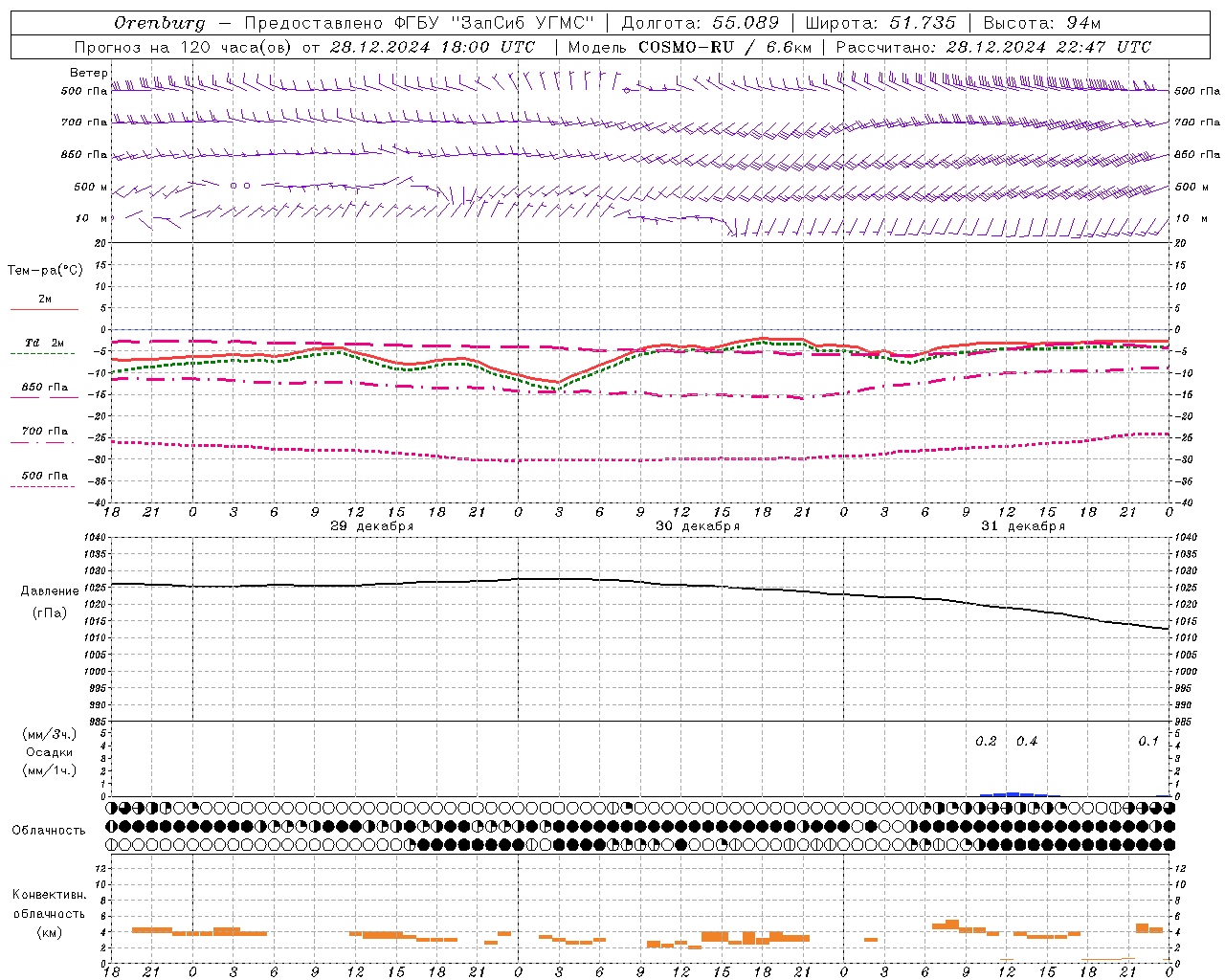Click the 0.1 precipitation amount value
This screenshot has height=980, width=1225.
pos(1148,742)
